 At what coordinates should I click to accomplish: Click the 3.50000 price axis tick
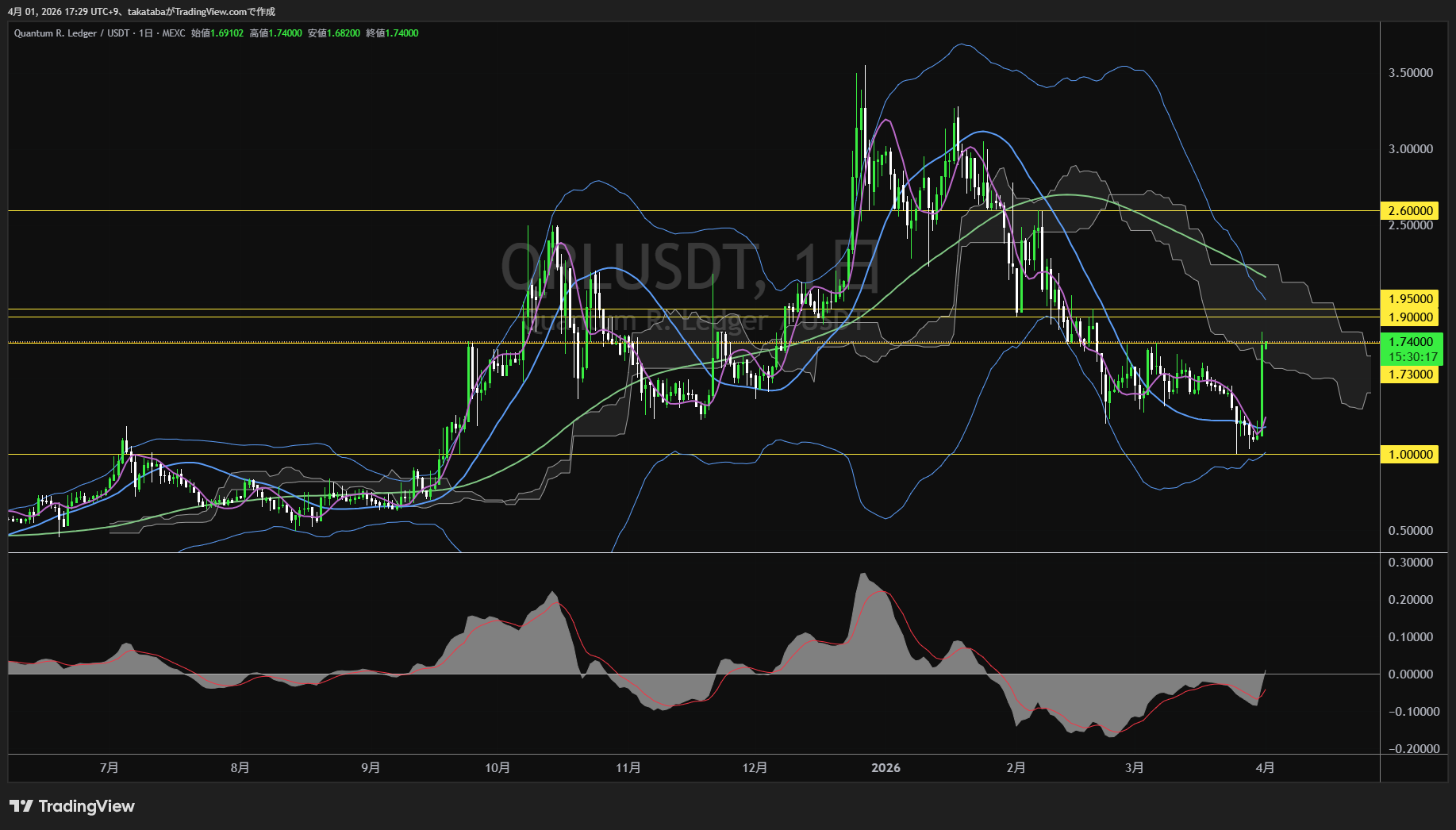(x=1410, y=73)
